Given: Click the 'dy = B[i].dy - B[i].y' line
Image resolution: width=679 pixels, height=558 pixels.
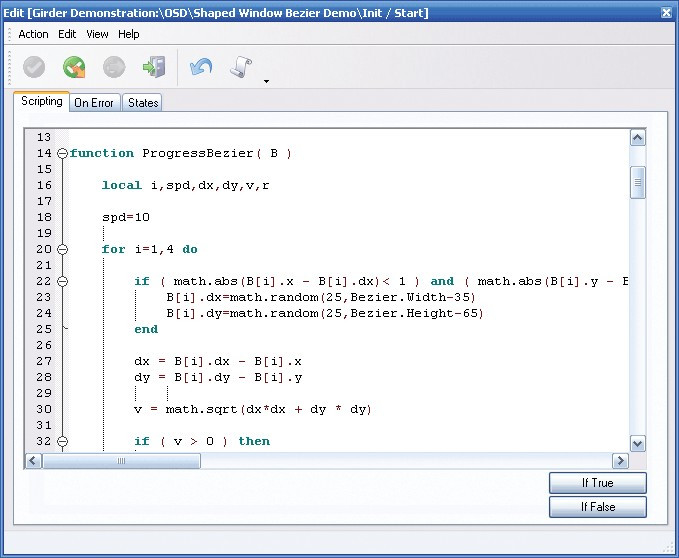Looking at the screenshot, I should pyautogui.click(x=218, y=377).
